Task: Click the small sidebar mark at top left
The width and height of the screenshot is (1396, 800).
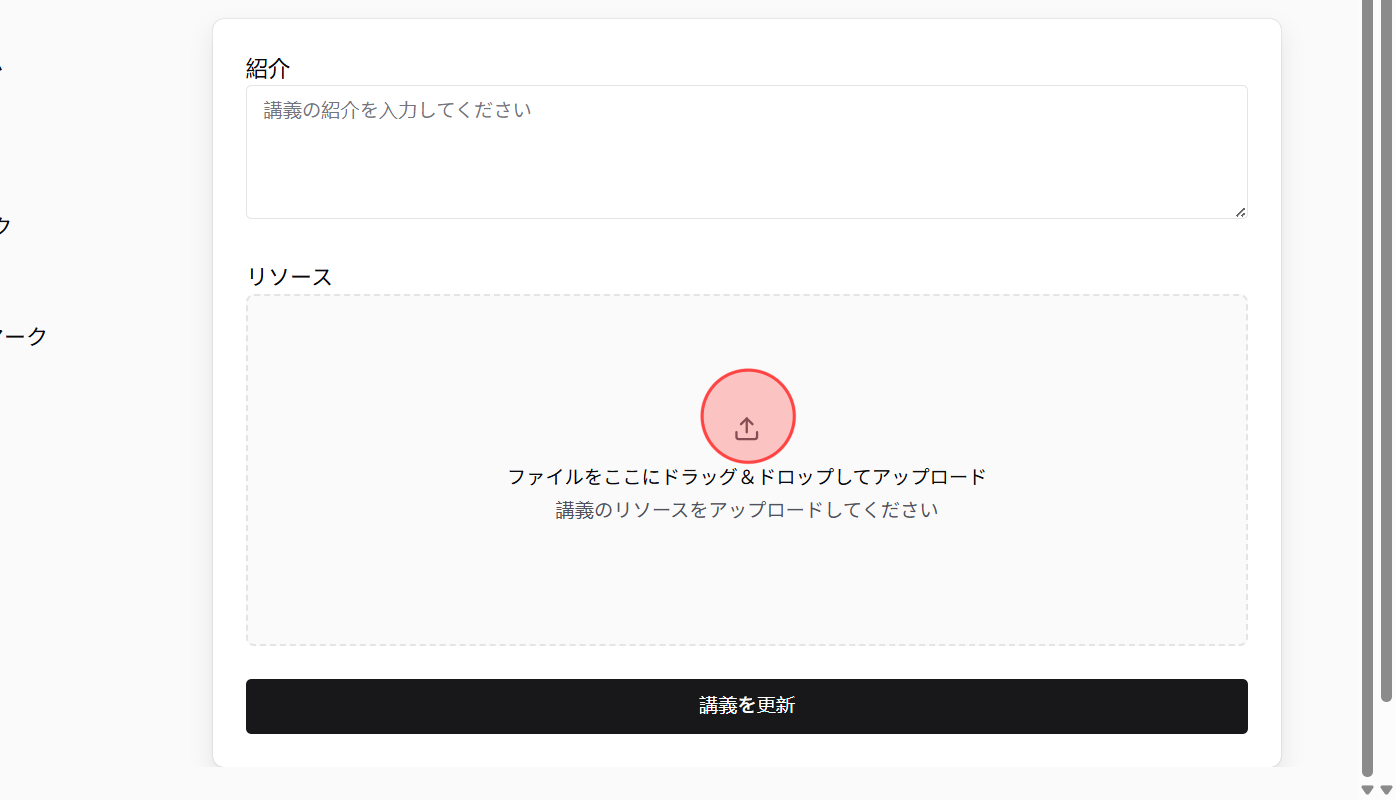Action: coord(3,67)
